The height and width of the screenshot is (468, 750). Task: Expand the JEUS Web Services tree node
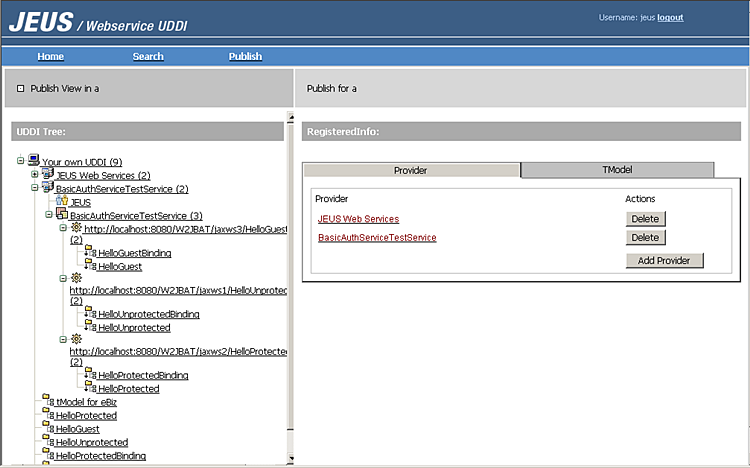pos(34,174)
